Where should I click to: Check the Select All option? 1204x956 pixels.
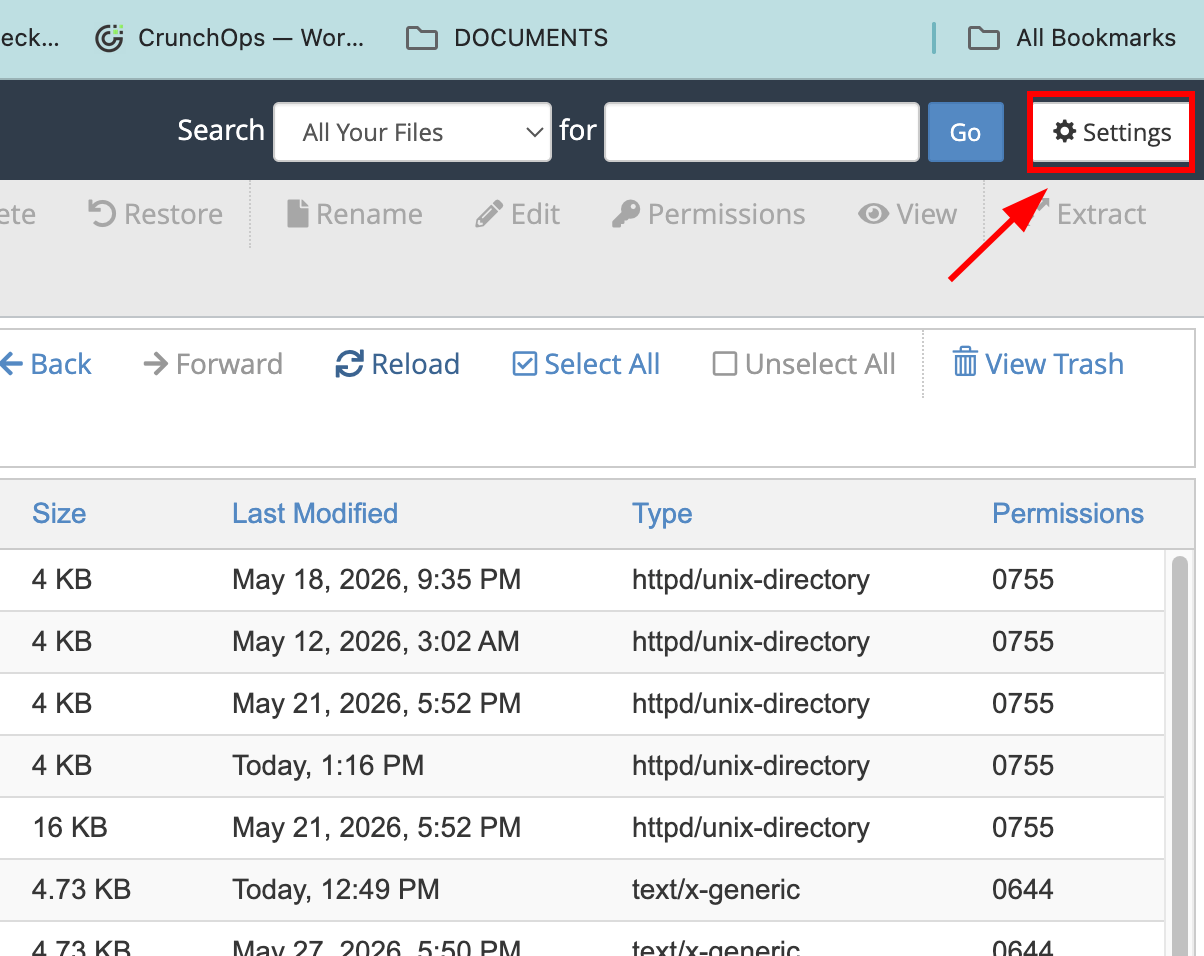(x=587, y=364)
